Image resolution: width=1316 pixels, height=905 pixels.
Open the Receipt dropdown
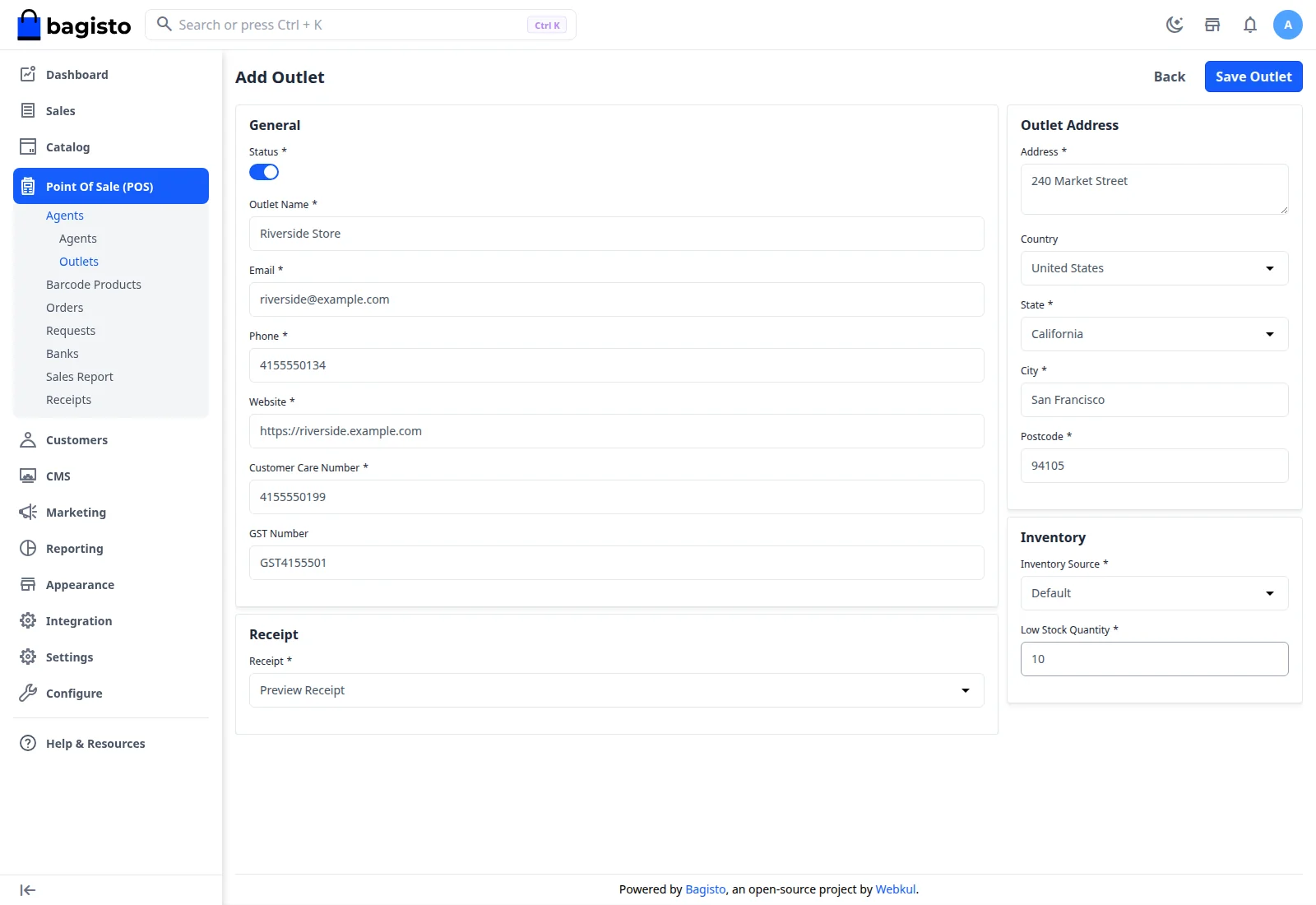(617, 690)
